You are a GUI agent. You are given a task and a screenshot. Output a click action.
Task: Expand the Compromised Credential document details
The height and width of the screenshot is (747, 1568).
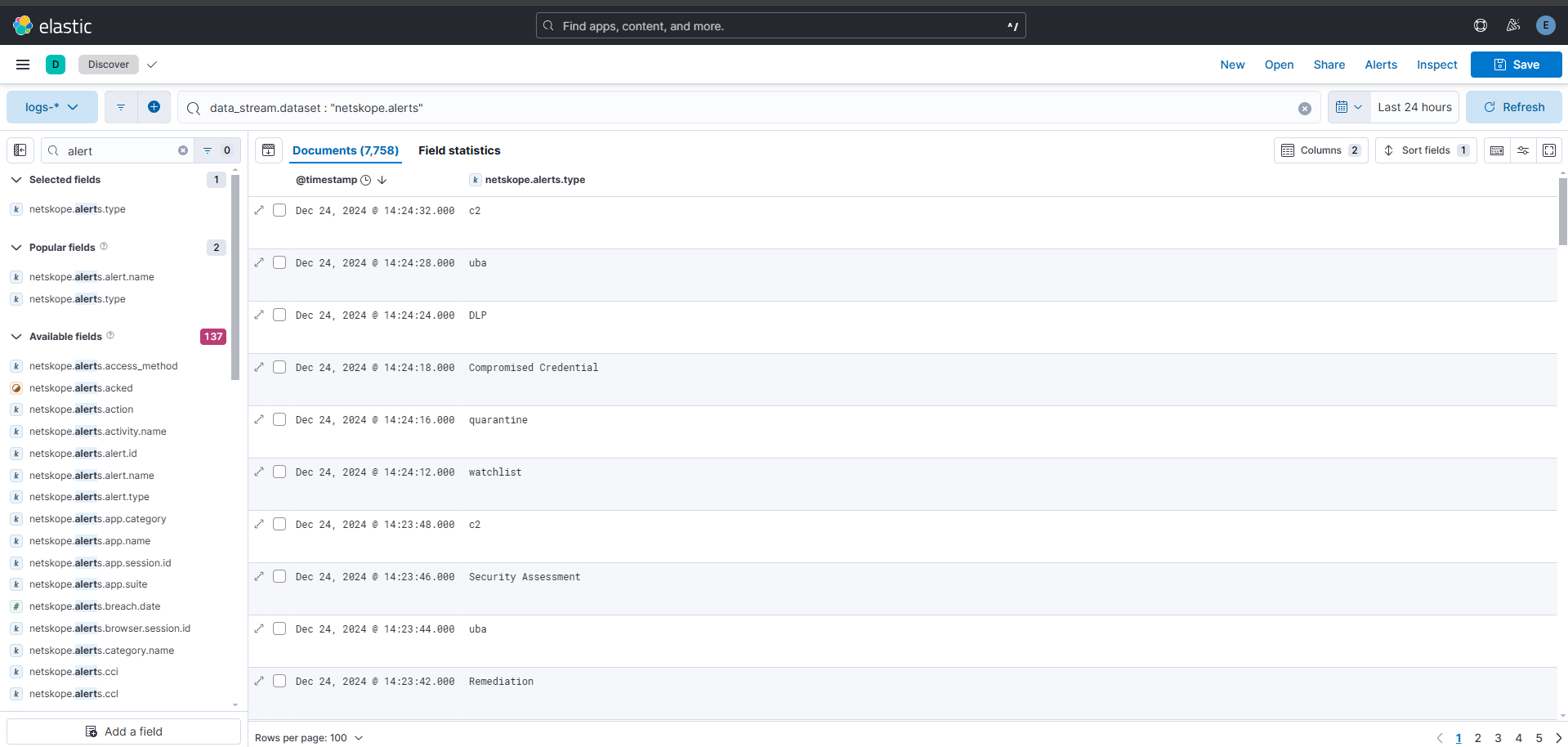(259, 367)
